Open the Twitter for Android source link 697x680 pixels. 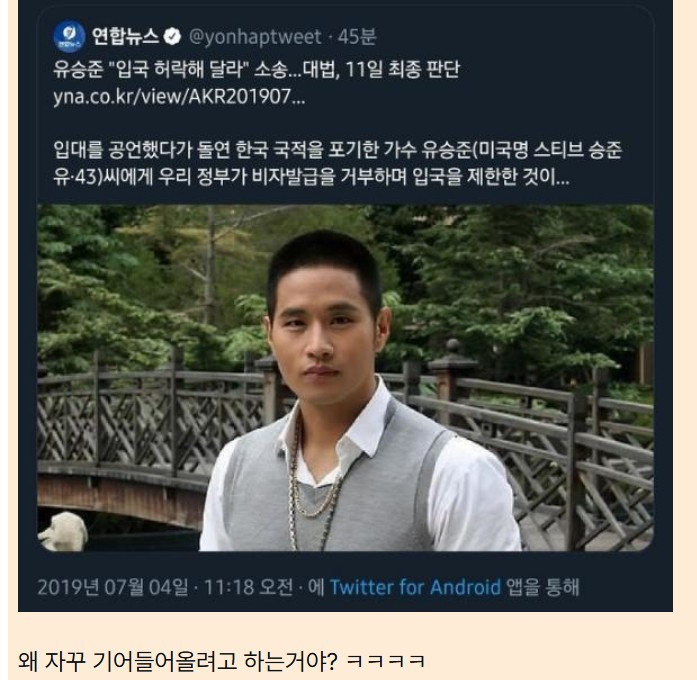[x=415, y=587]
